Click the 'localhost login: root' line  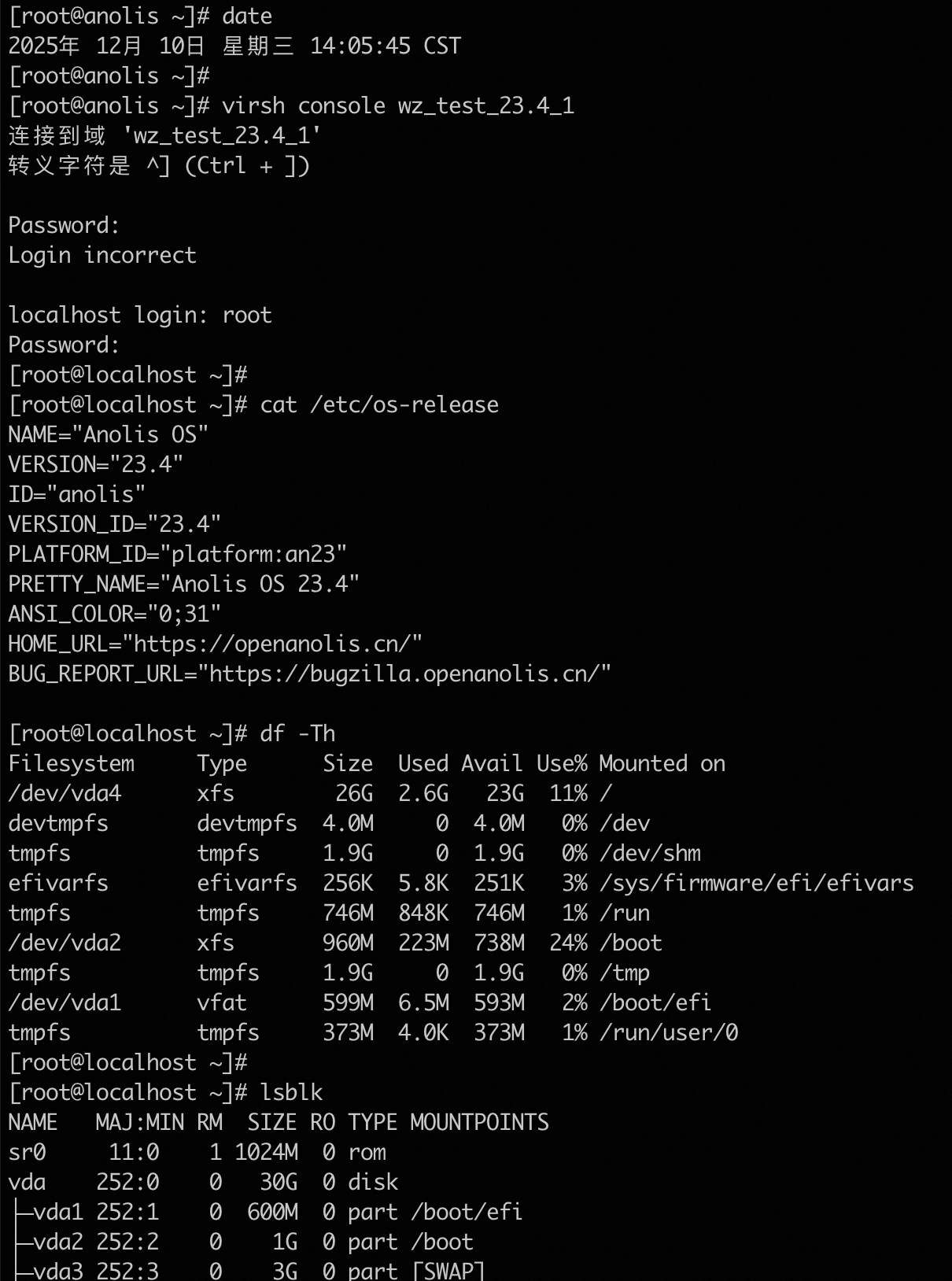point(140,316)
